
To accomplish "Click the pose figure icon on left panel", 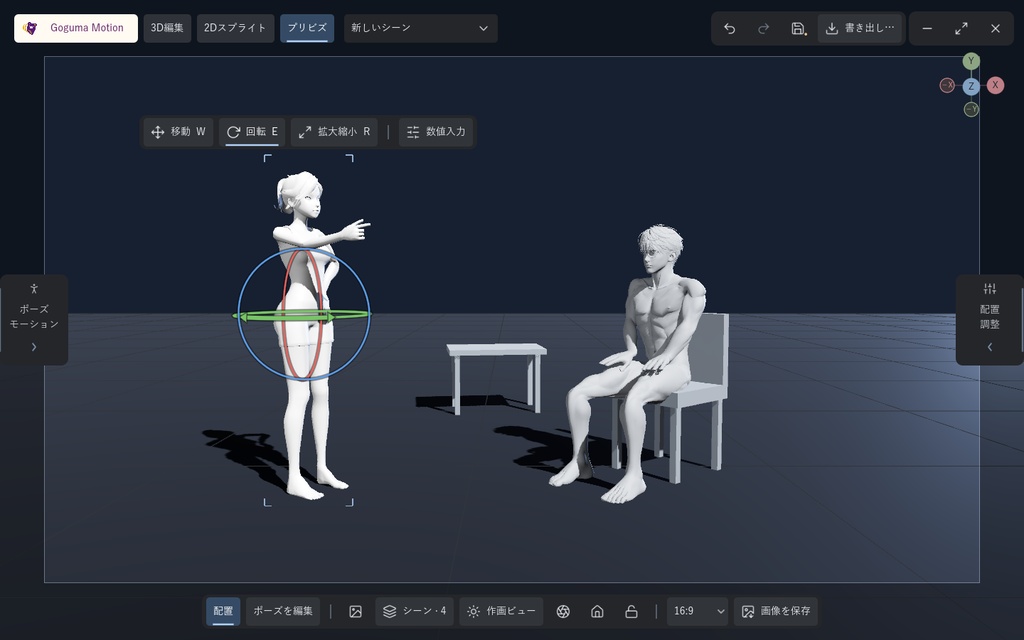I will (34, 288).
